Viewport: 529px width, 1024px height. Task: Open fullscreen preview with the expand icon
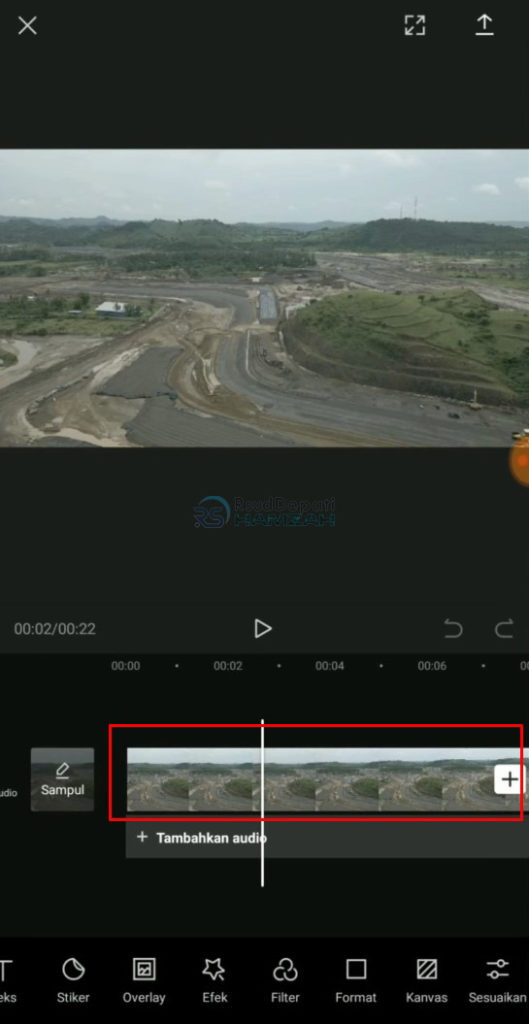coord(414,25)
